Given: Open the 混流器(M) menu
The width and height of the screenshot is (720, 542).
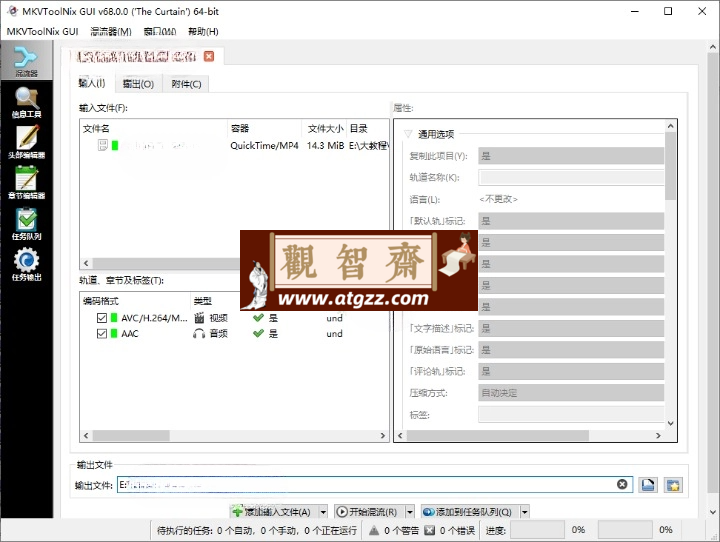Looking at the screenshot, I should (111, 31).
